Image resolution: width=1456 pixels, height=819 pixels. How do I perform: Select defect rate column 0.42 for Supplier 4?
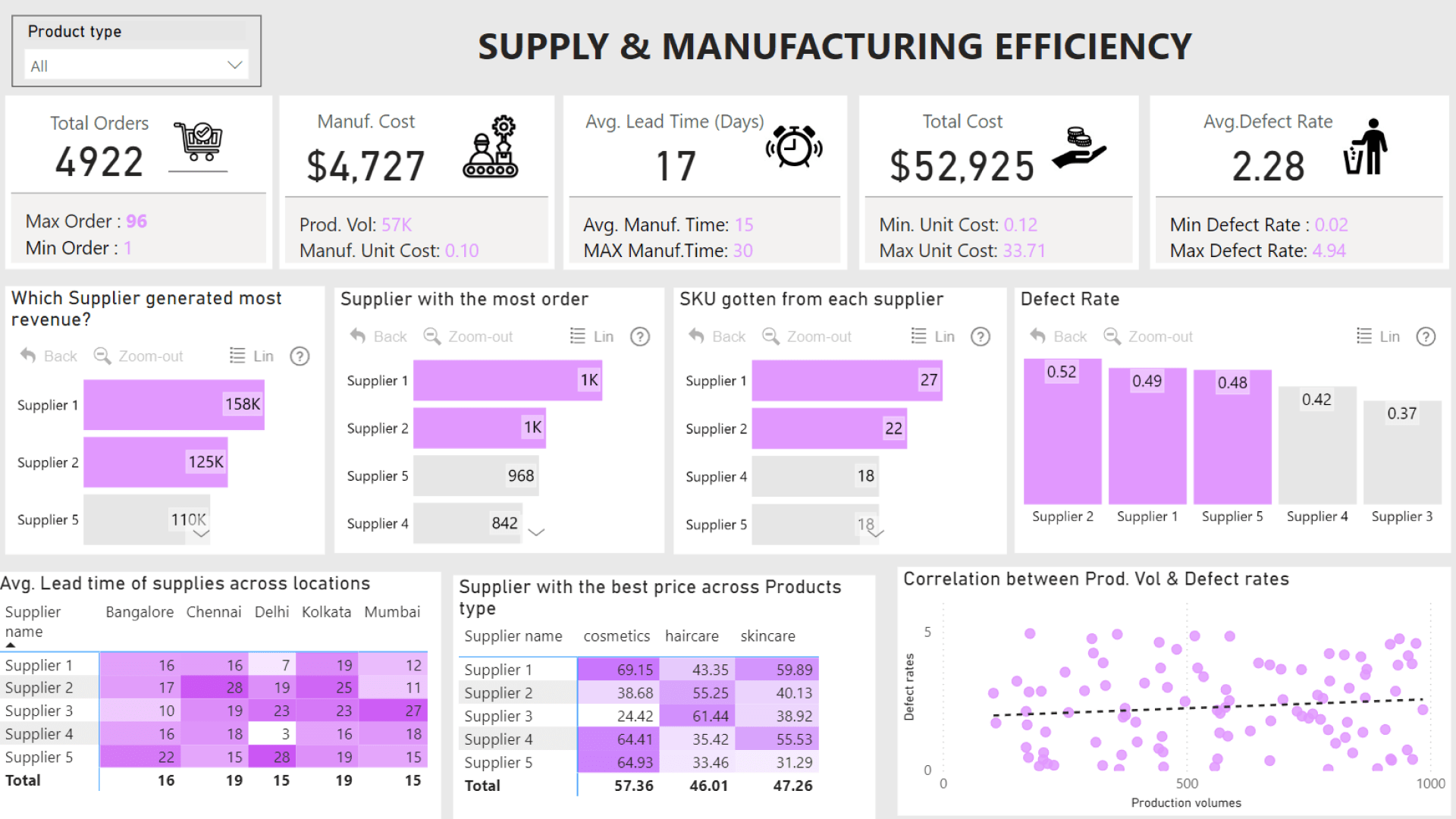point(1317,446)
